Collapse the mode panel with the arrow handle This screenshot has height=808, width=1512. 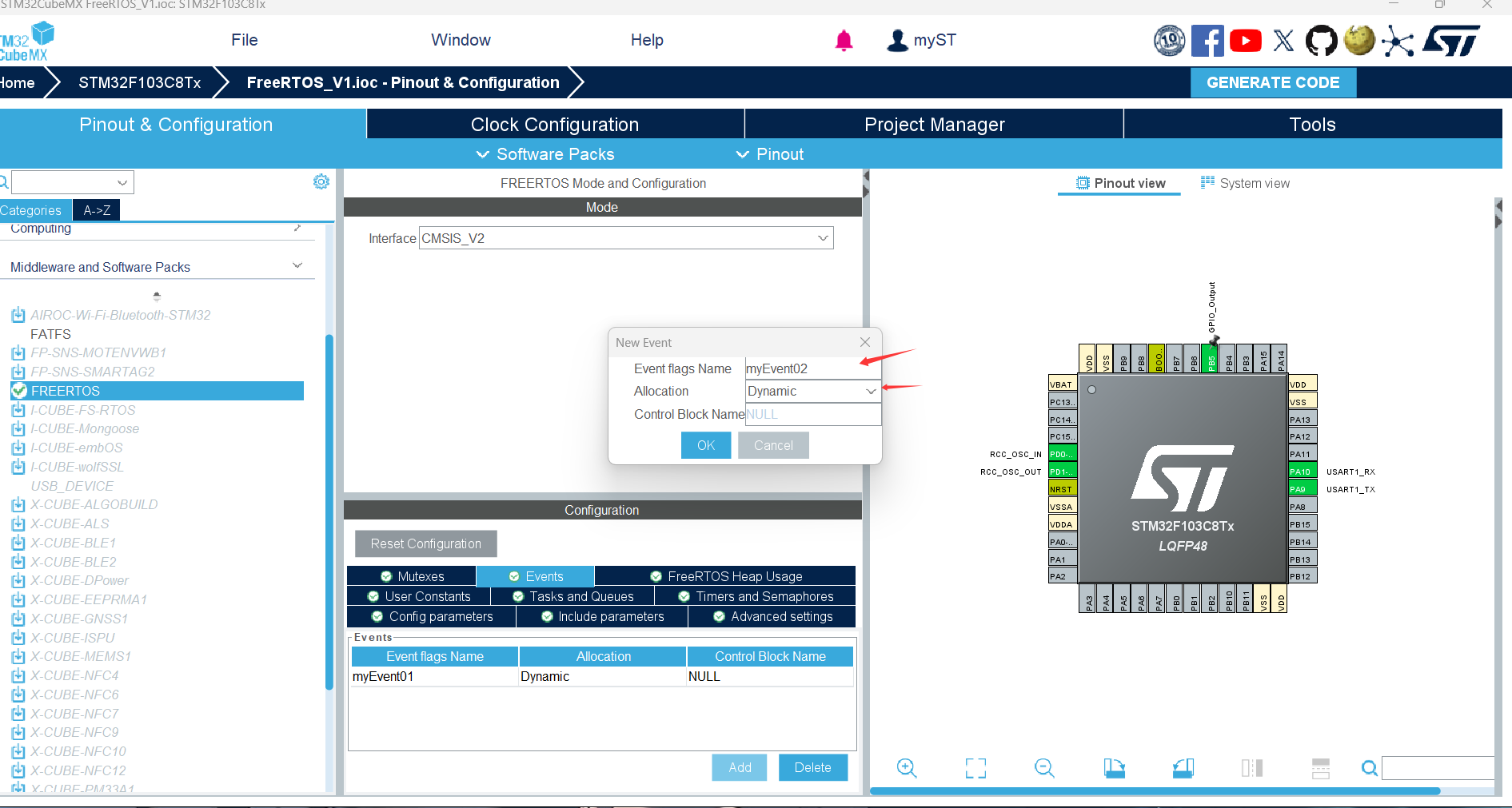point(865,184)
